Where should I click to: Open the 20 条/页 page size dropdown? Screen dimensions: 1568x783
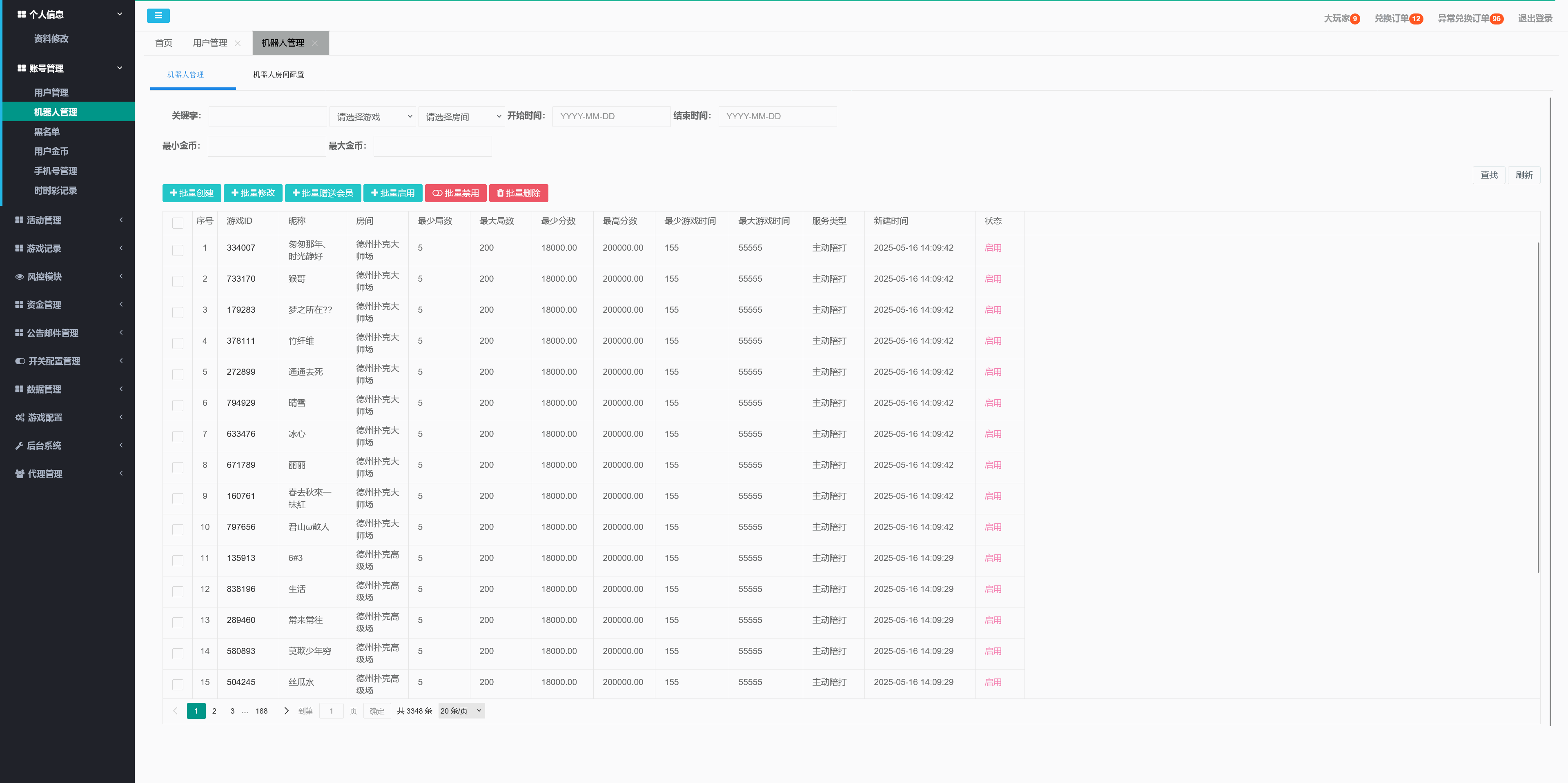[461, 711]
